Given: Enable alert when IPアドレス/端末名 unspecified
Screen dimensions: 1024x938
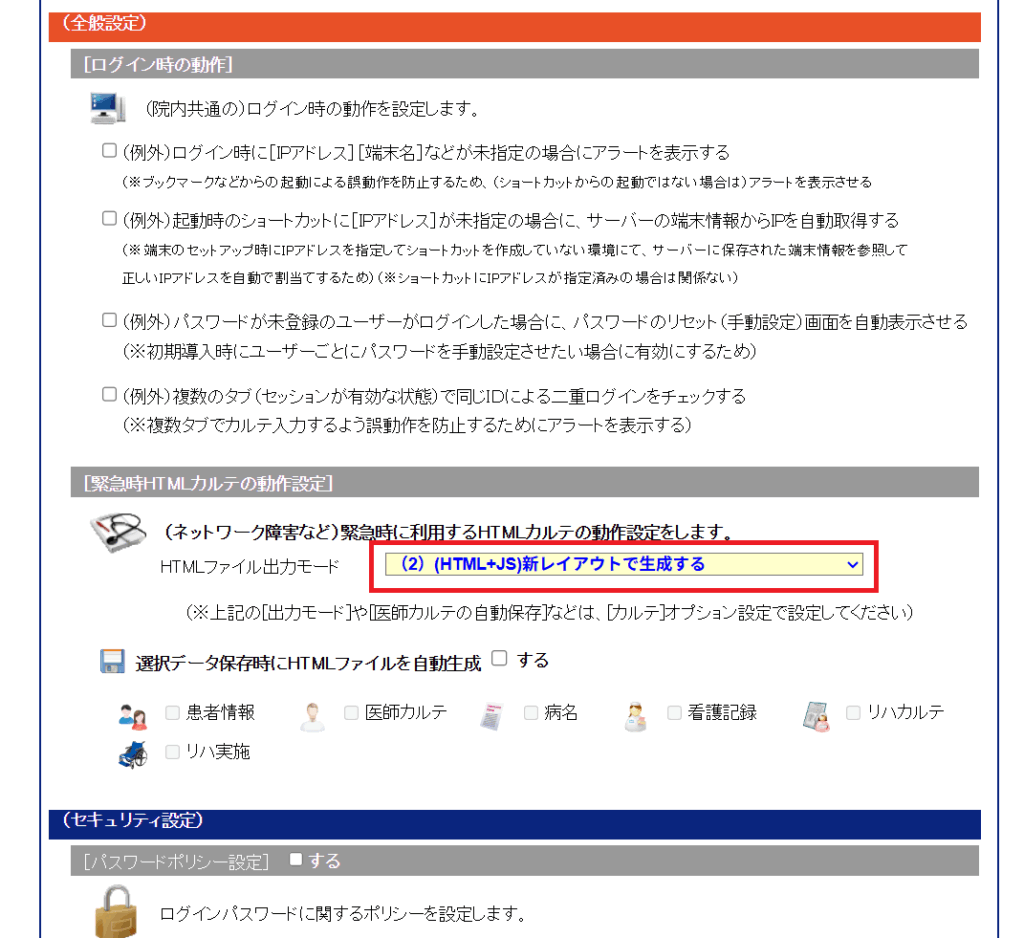Looking at the screenshot, I should 110,152.
